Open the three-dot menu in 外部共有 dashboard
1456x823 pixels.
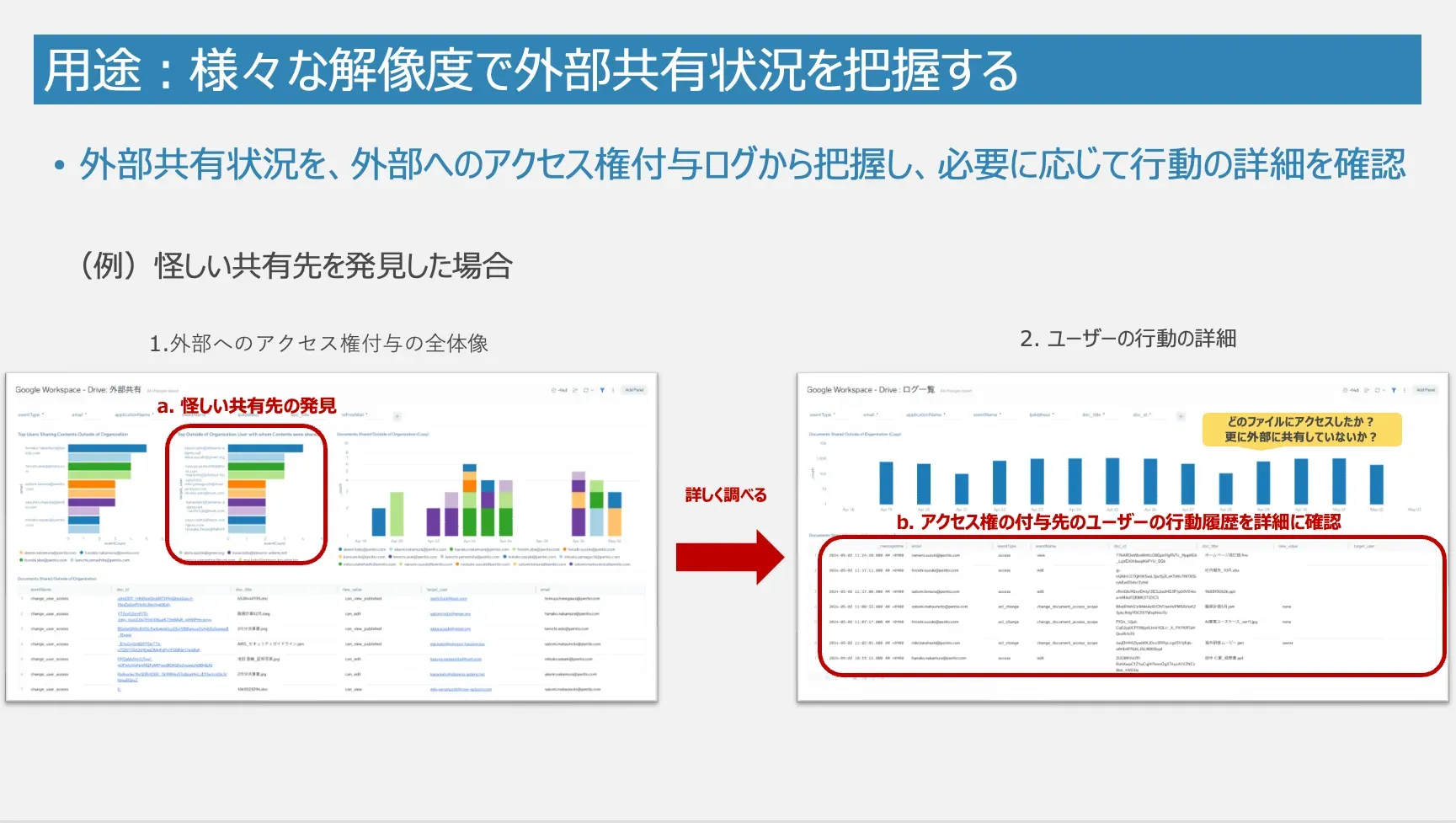[x=612, y=390]
